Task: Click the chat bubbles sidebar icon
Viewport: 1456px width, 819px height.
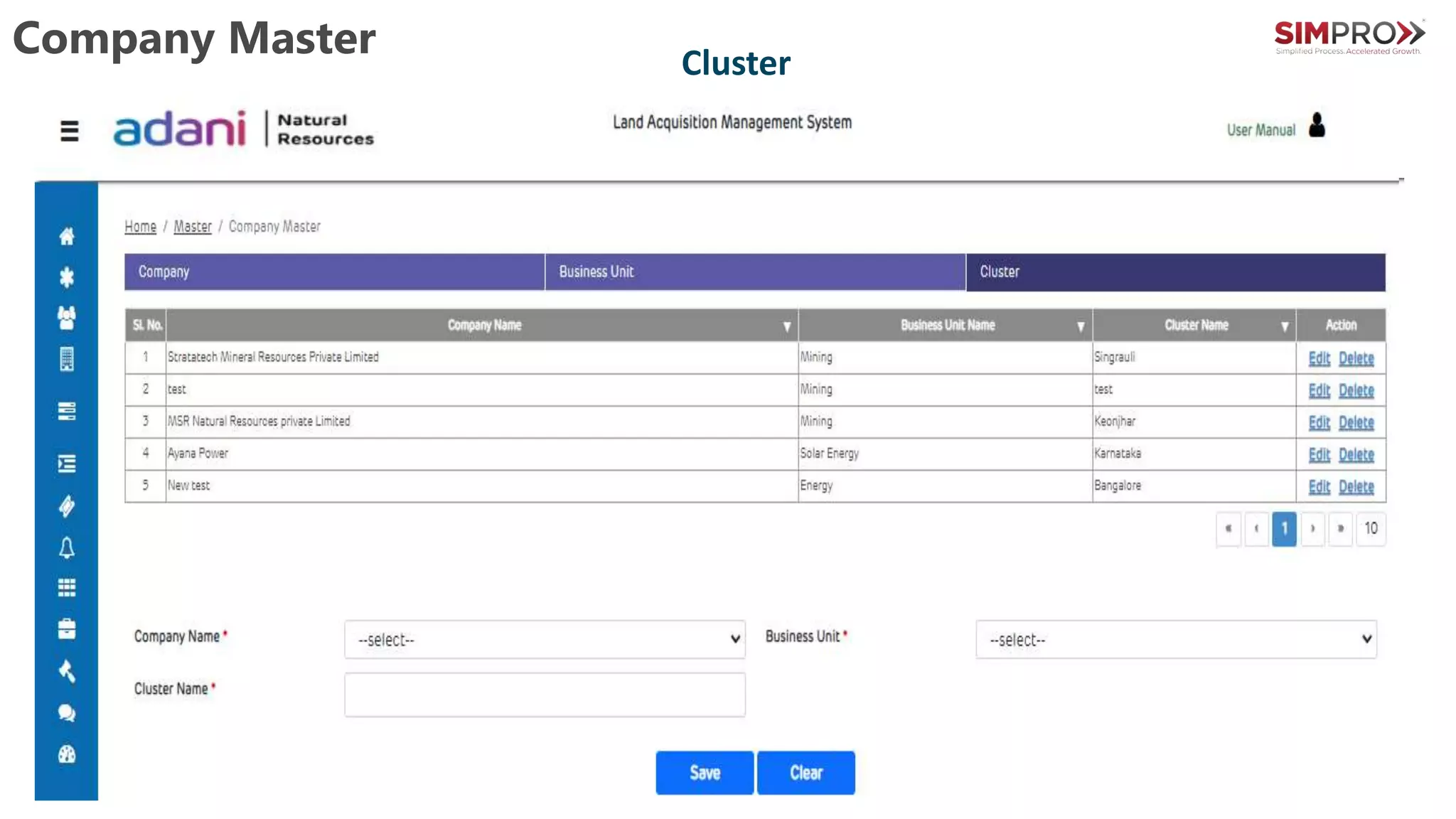Action: coord(67,712)
